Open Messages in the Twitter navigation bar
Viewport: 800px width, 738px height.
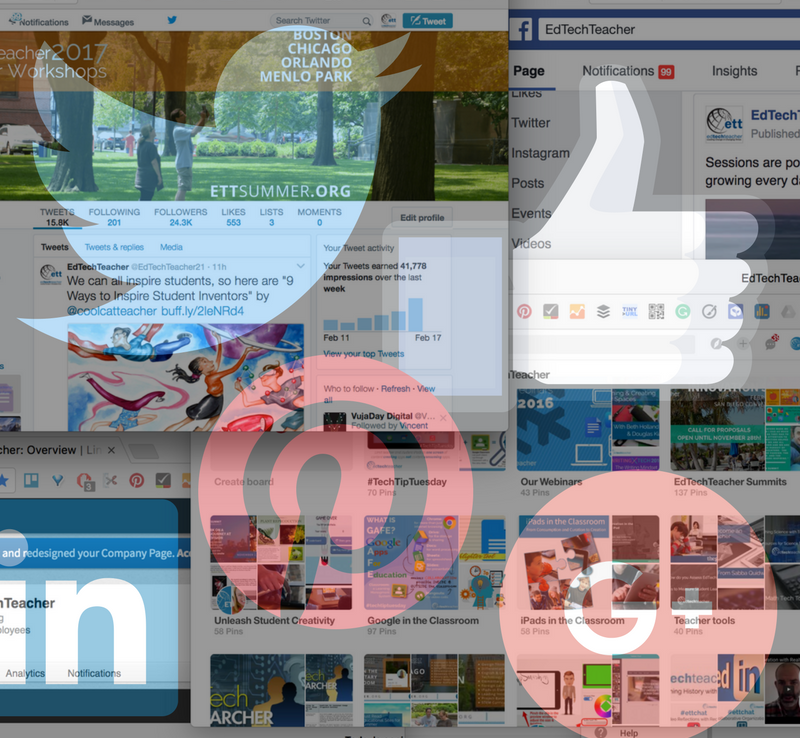[x=108, y=21]
